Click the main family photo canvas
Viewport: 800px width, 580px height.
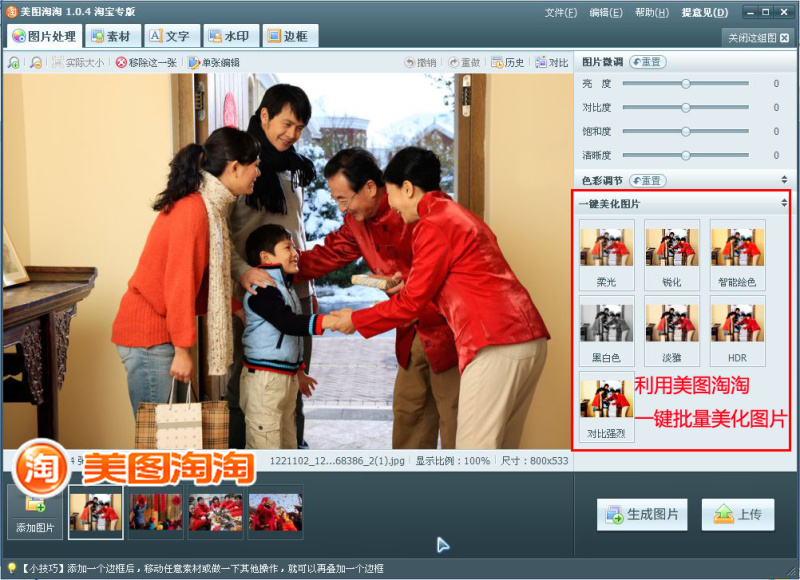(288, 261)
